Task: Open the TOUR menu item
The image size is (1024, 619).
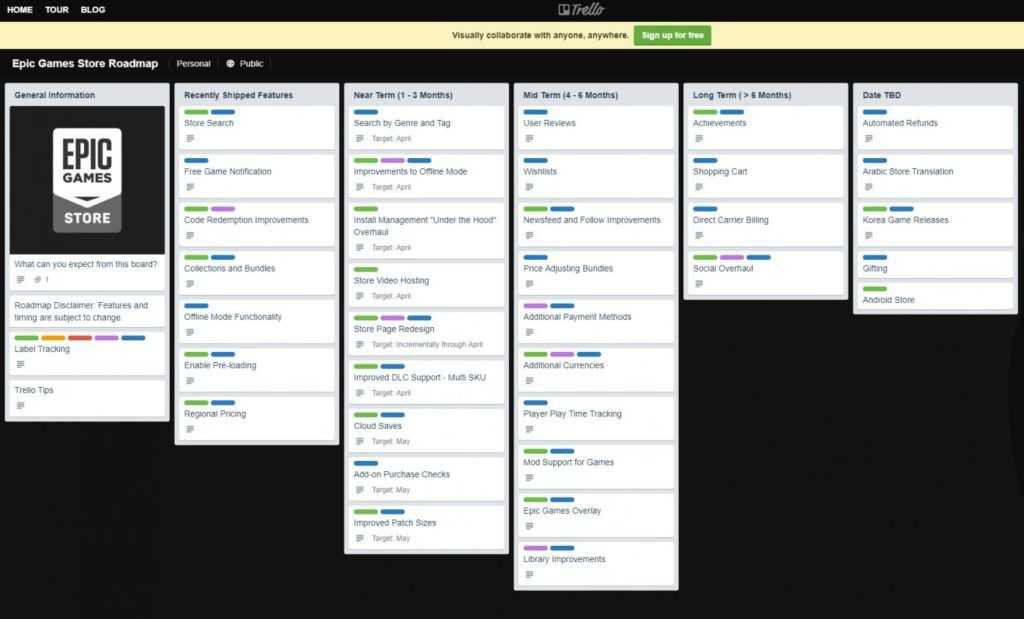Action: 57,10
